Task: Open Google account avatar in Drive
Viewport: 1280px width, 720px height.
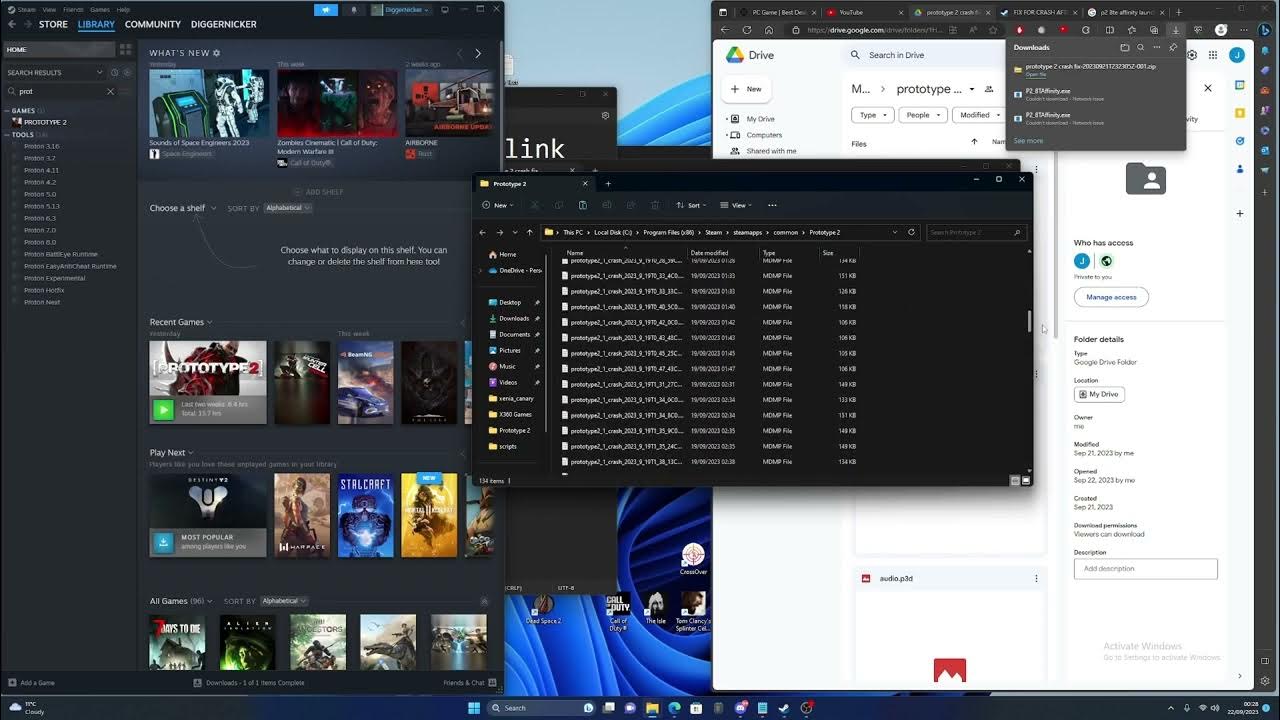Action: (x=1237, y=55)
